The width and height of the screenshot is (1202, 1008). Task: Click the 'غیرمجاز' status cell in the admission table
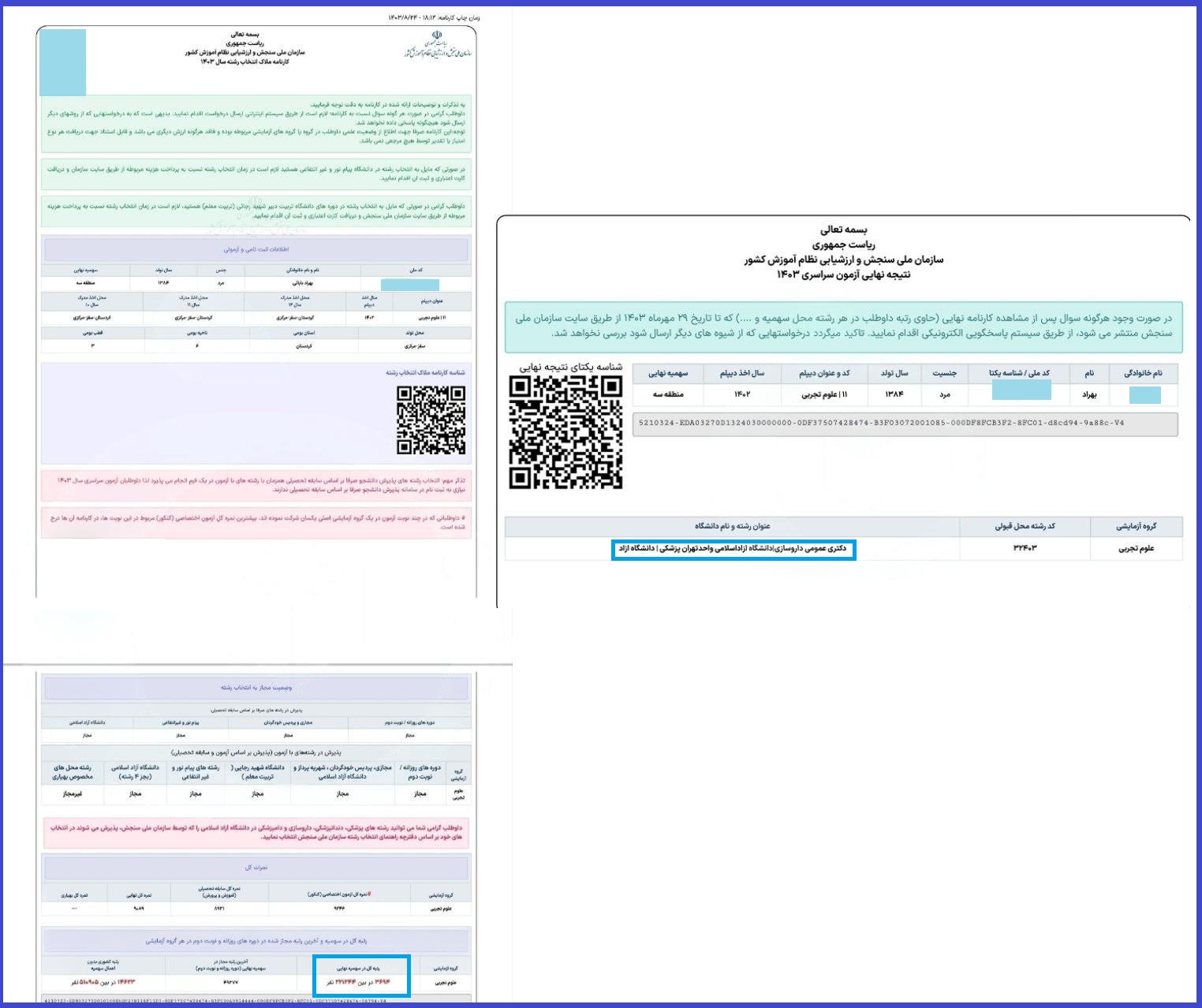[73, 793]
